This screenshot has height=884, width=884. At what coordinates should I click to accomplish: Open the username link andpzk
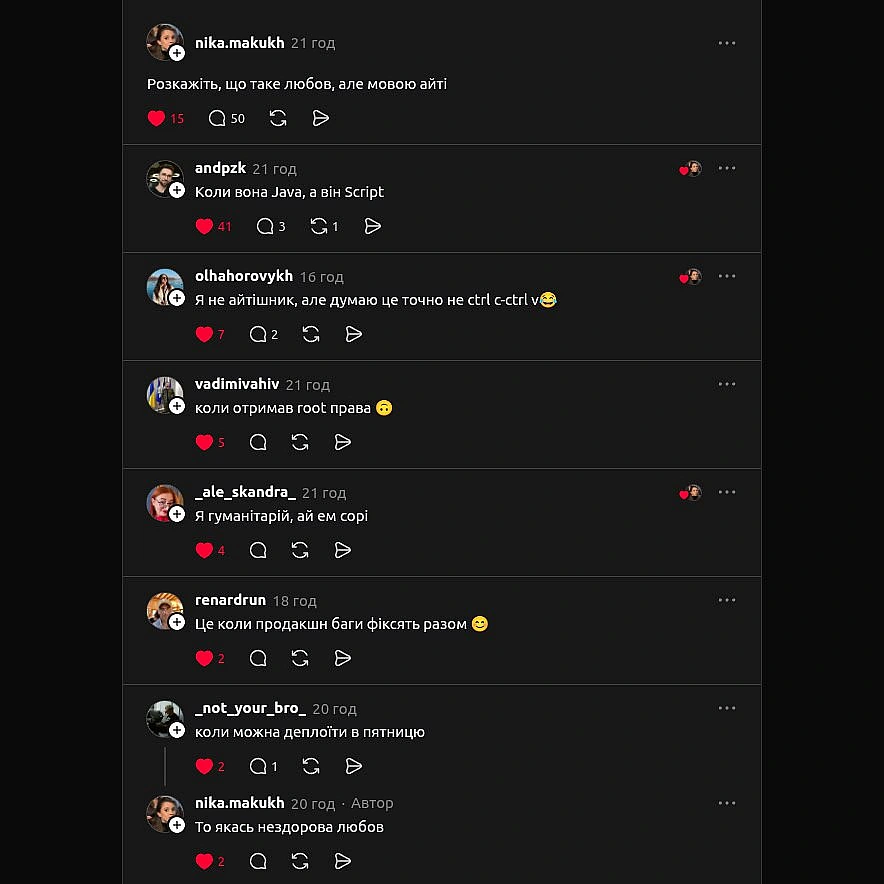point(220,168)
